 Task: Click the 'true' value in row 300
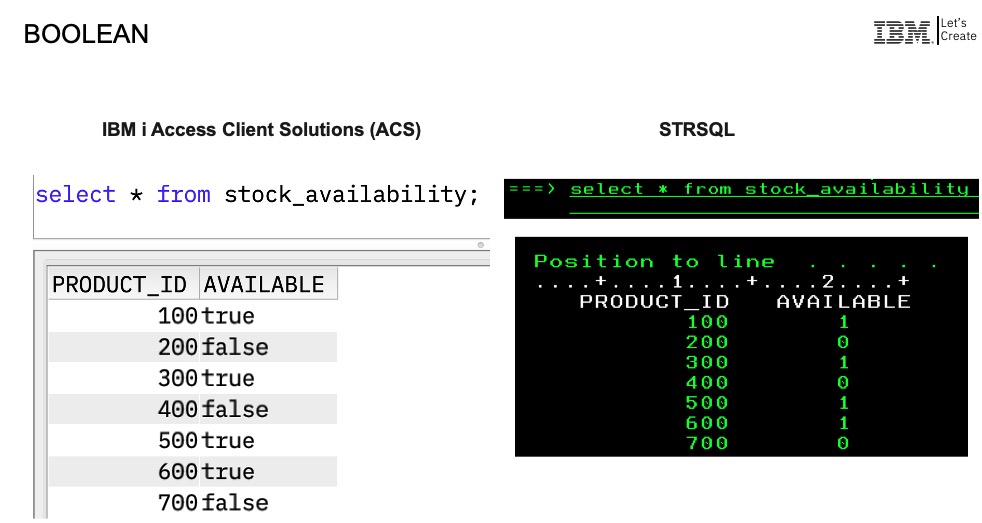click(229, 378)
